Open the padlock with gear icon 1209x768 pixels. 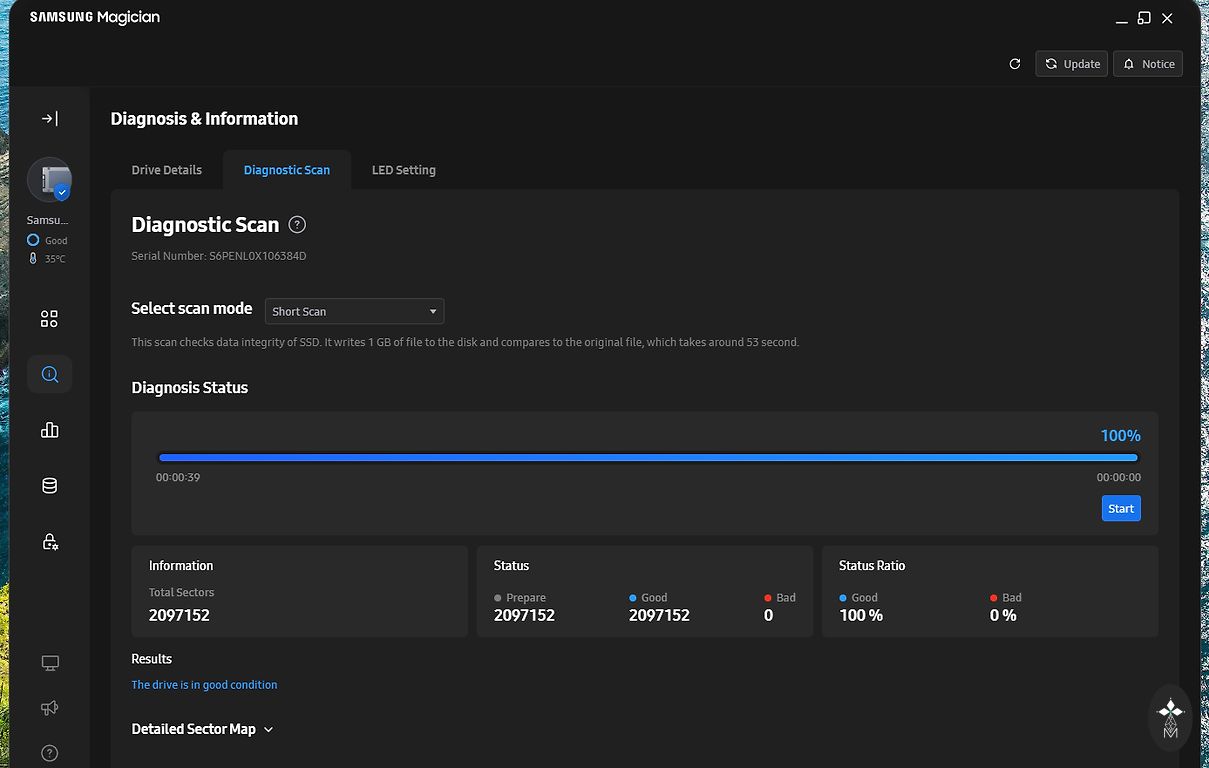[x=49, y=542]
